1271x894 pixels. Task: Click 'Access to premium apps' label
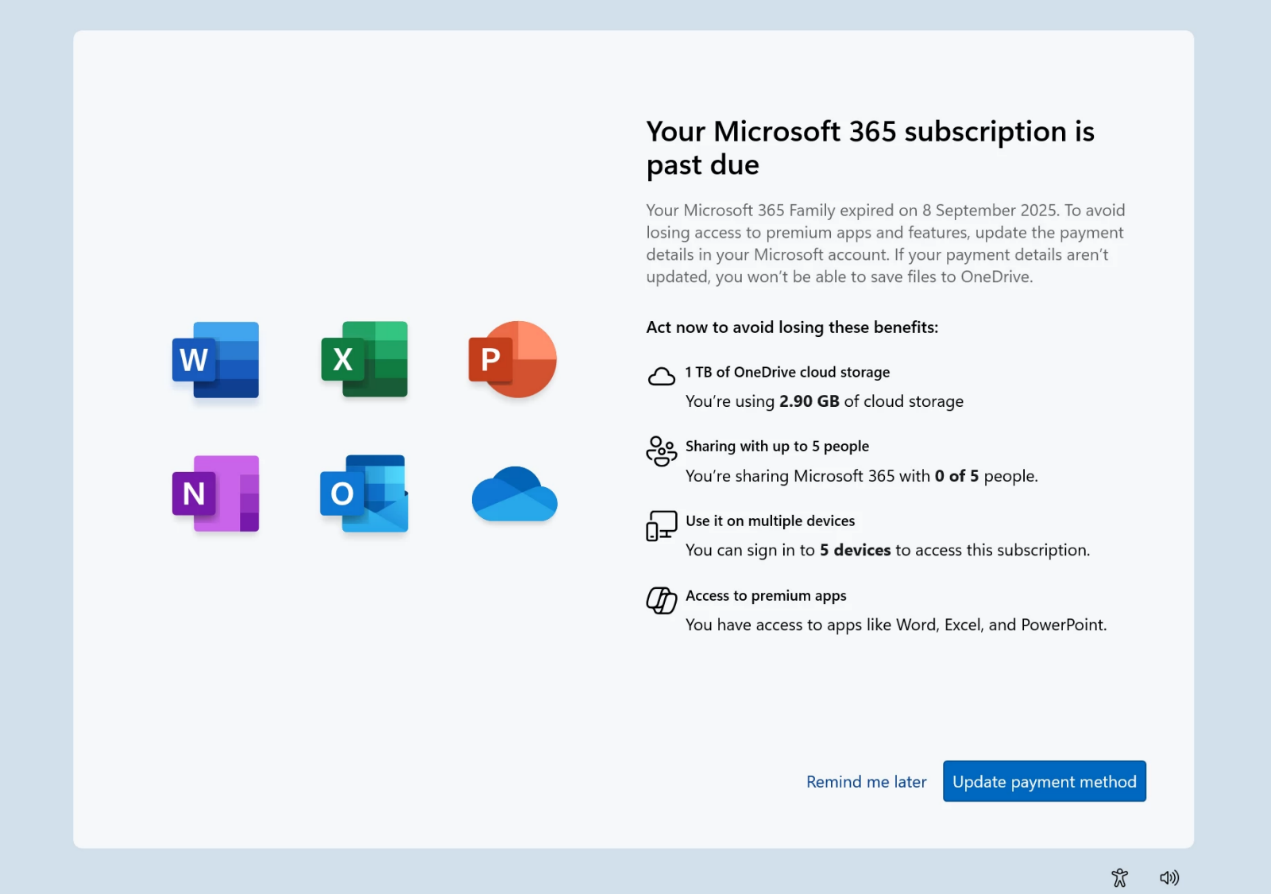pyautogui.click(x=766, y=596)
